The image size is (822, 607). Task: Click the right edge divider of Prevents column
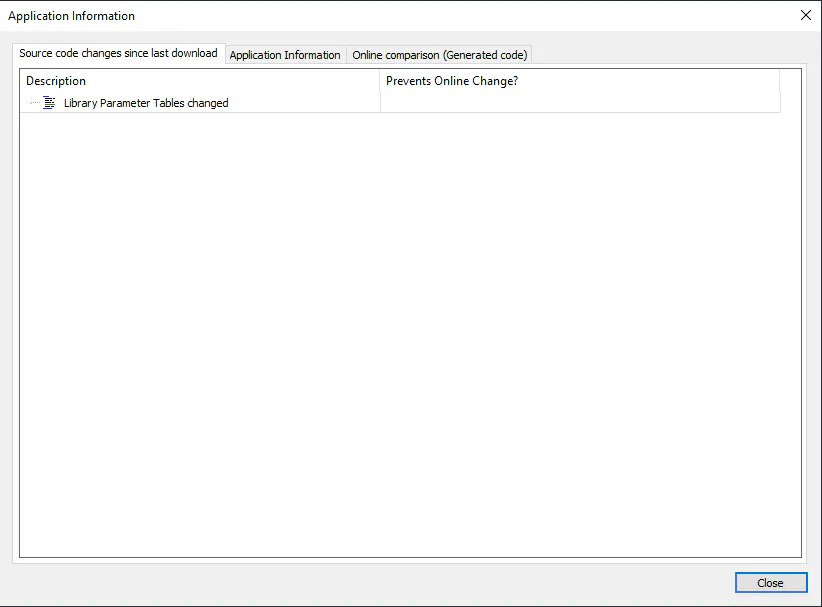coord(779,81)
